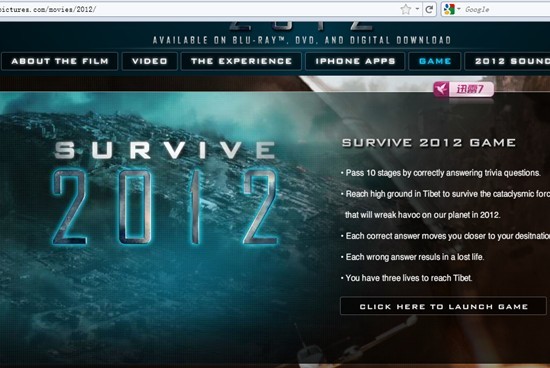Expand the address bar history dropdown arrow
This screenshot has height=368, width=550.
click(417, 9)
